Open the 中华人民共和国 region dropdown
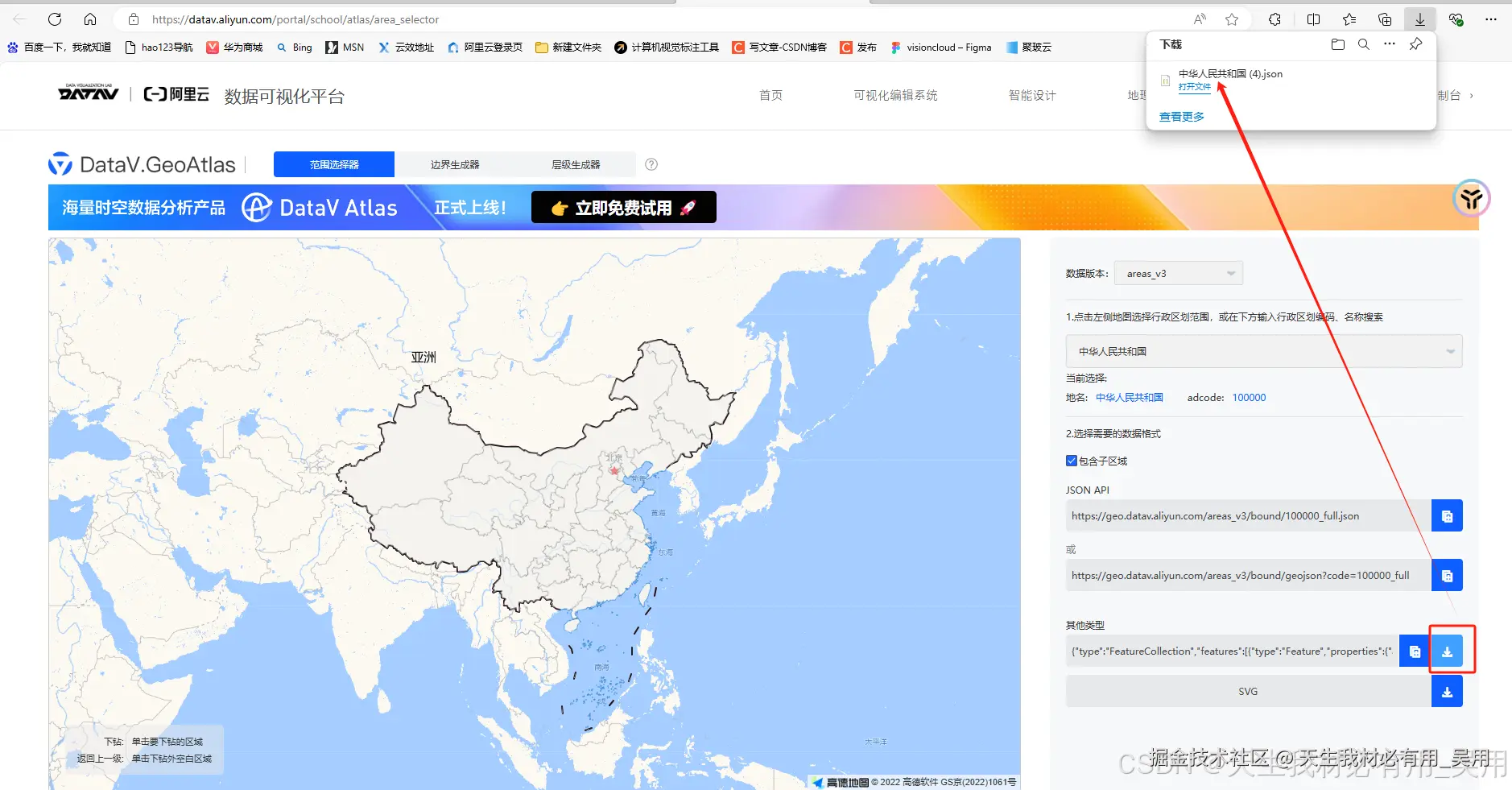 1261,351
